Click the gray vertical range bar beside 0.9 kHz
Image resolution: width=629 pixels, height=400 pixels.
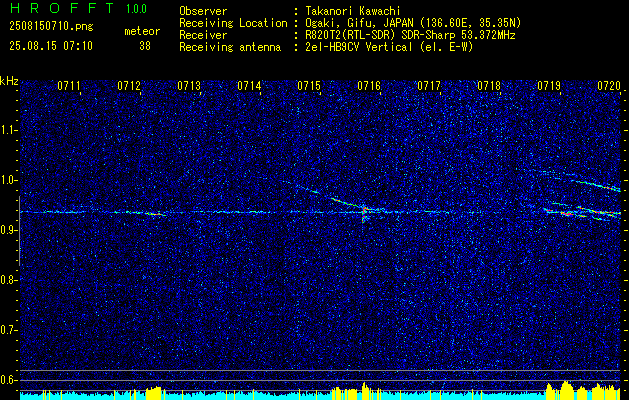coord(19,231)
